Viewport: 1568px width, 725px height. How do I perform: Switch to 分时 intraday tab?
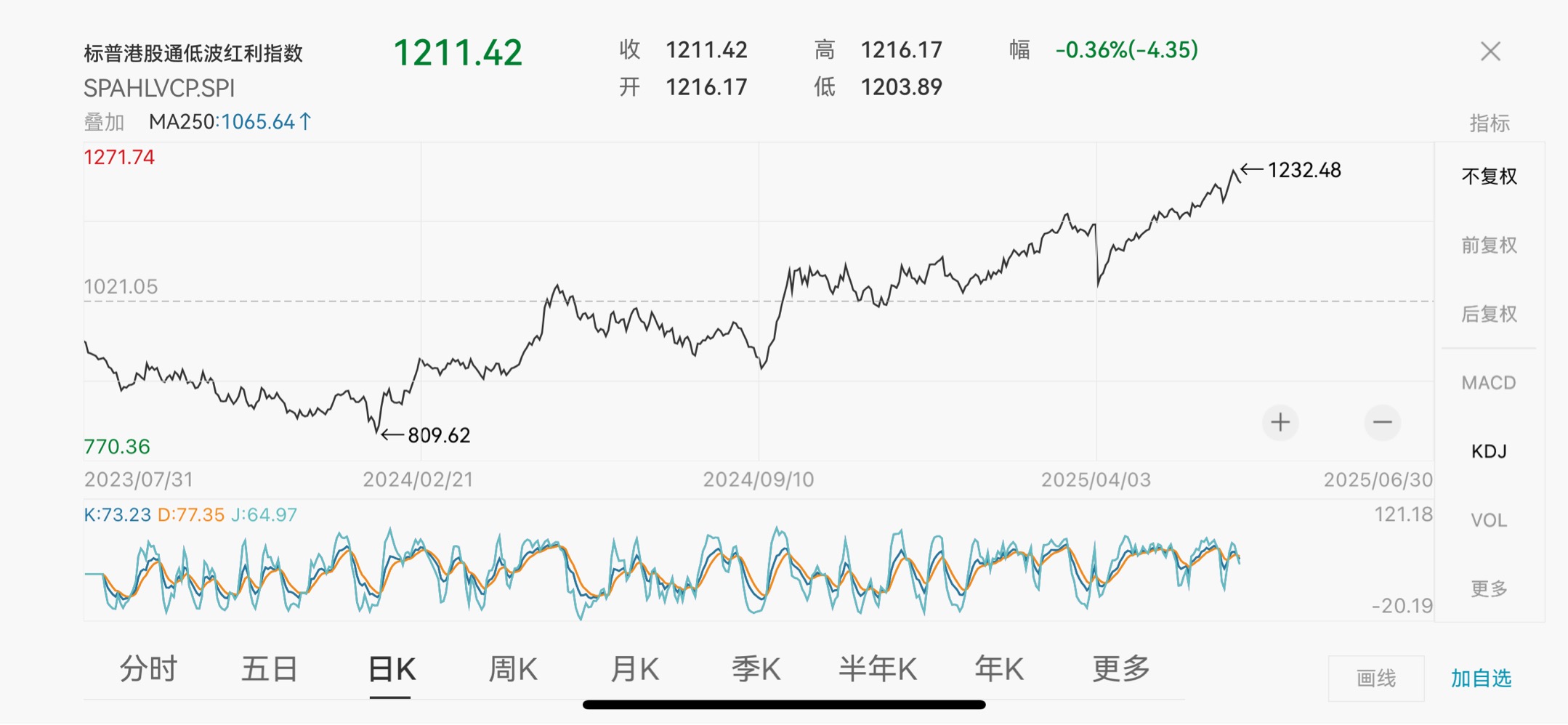click(148, 669)
